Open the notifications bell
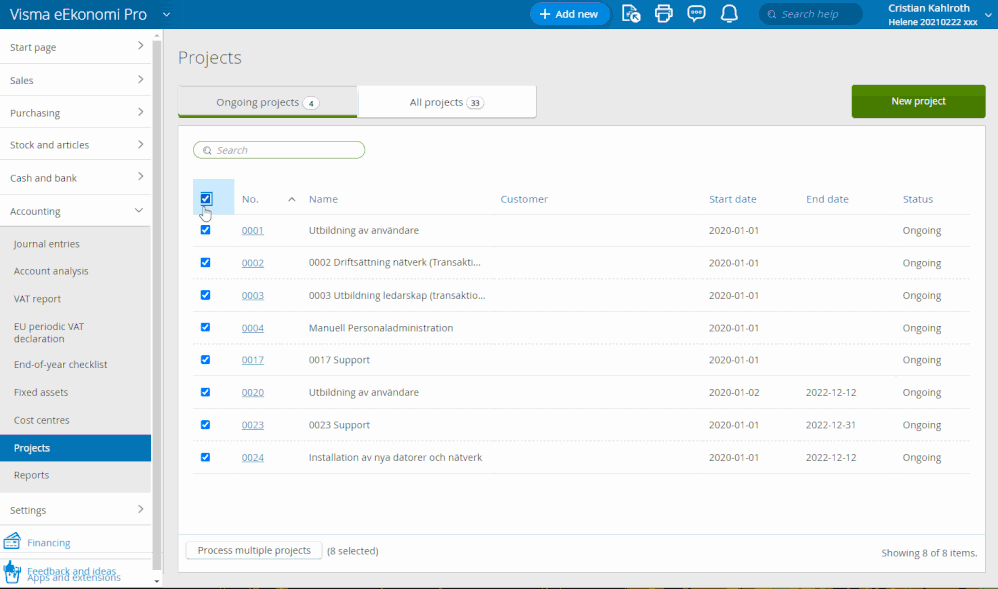Screen dimensions: 998x589 point(729,14)
